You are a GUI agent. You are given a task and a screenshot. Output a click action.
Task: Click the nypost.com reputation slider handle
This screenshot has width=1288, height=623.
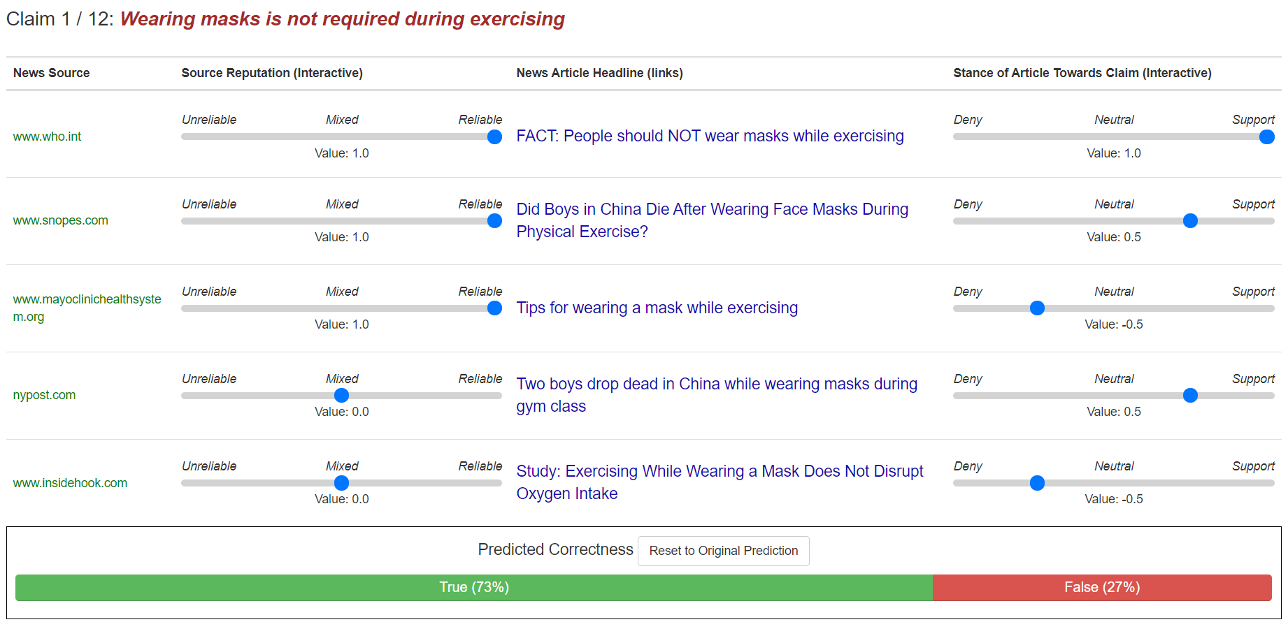point(341,395)
